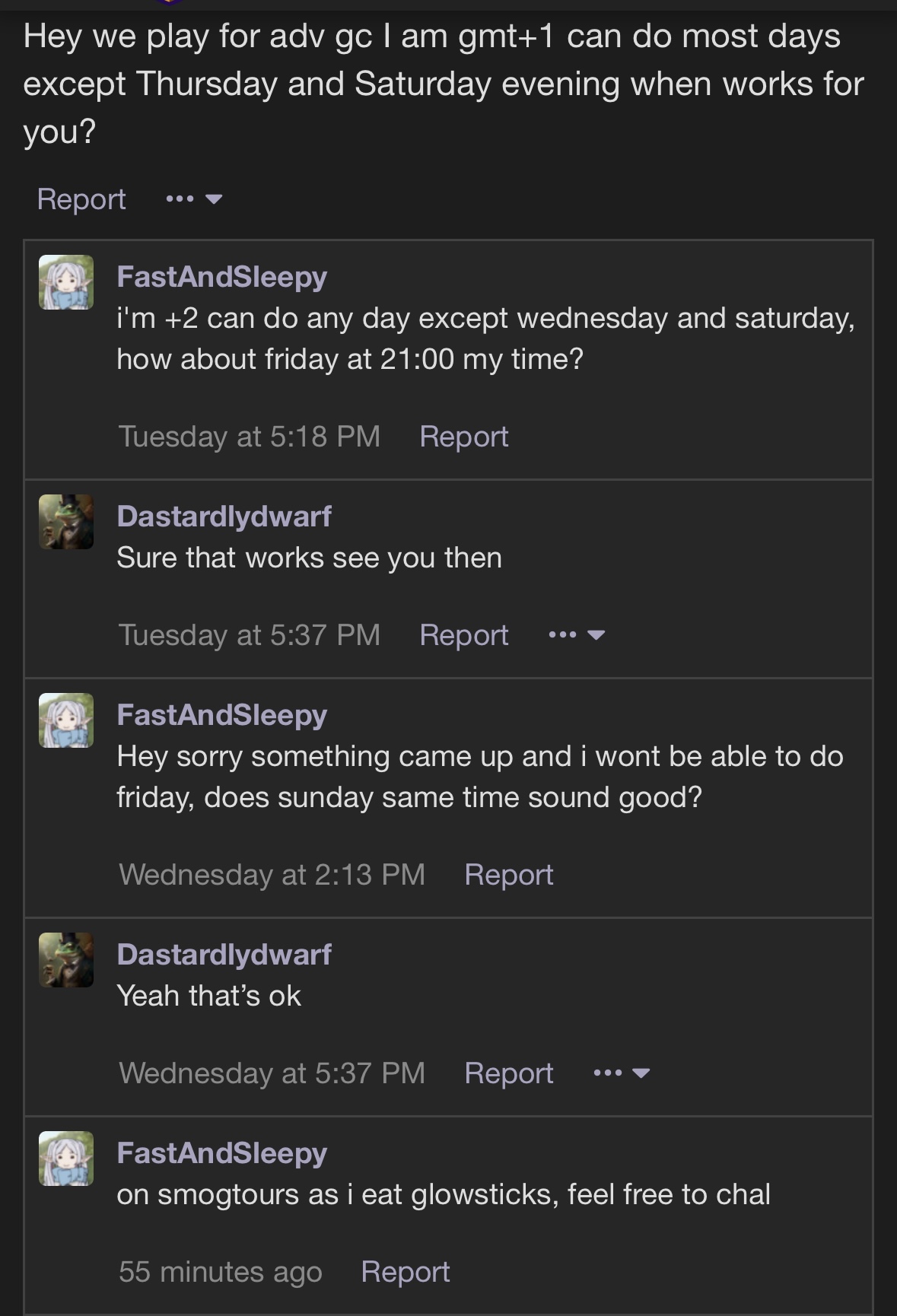Report Dastardlydwarf's Tuesday 5:37 PM comment
This screenshot has height=1316, width=897.
click(x=463, y=635)
